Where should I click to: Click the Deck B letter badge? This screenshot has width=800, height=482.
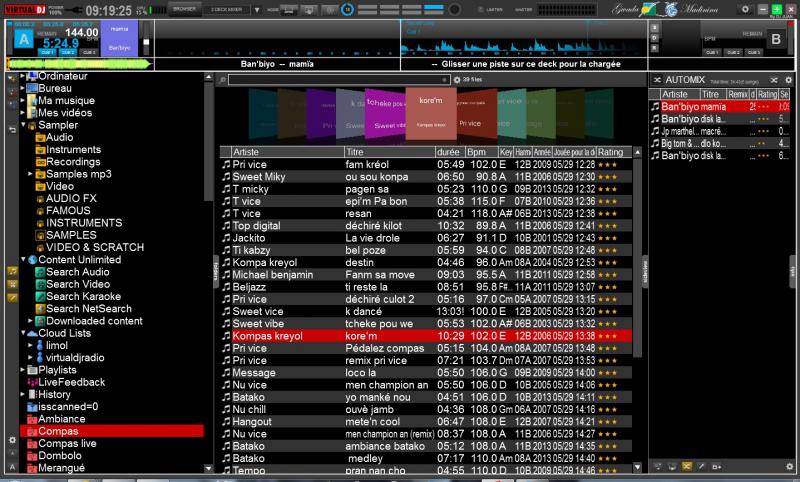775,39
